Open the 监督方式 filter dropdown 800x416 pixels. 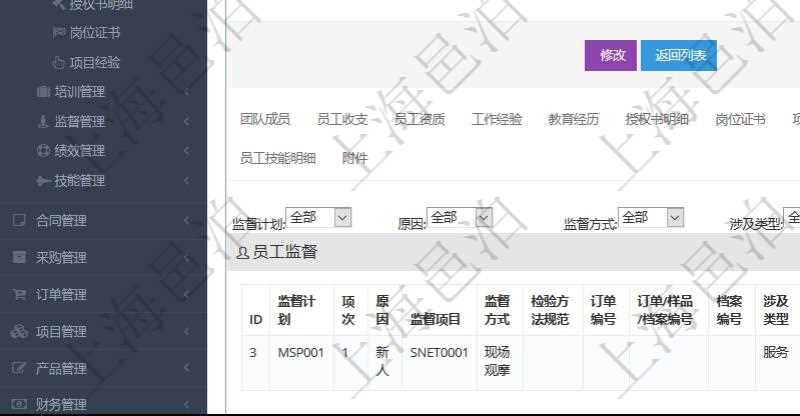tap(651, 218)
